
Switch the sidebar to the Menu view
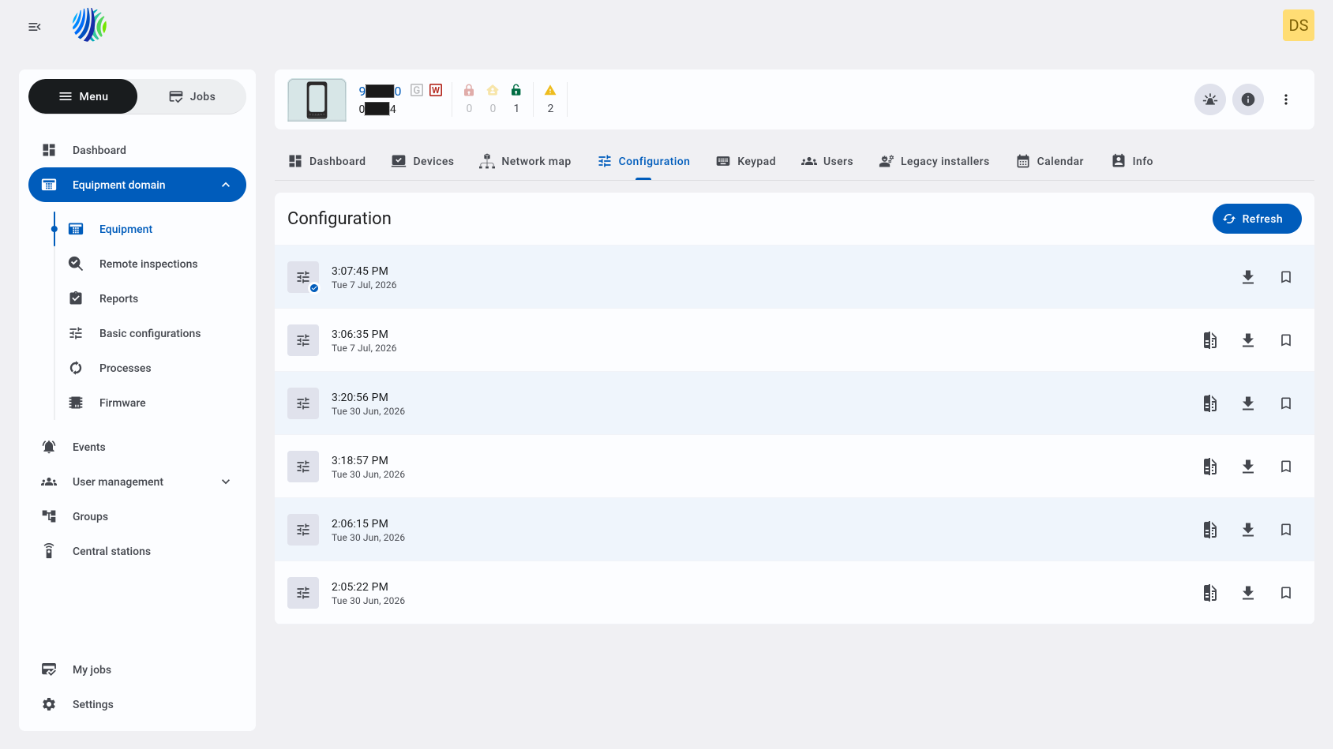tap(83, 96)
